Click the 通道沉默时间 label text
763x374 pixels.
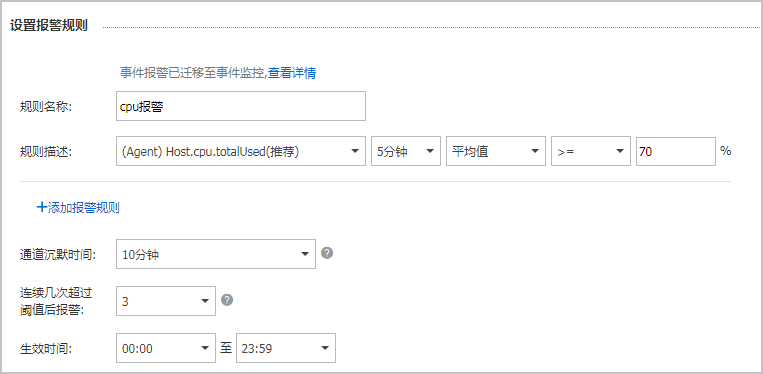tap(57, 254)
